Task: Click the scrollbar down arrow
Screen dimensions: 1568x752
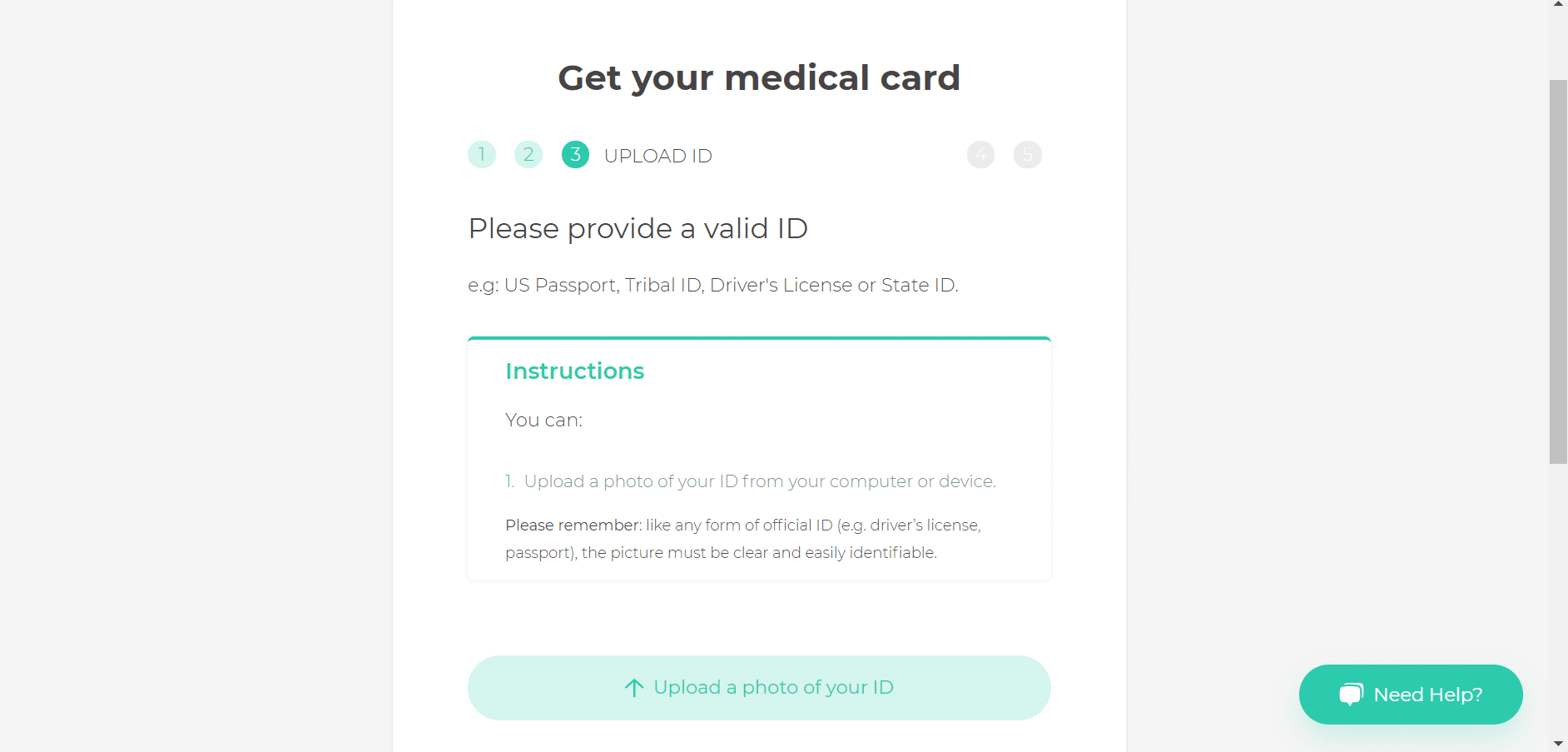Action: point(1558,744)
